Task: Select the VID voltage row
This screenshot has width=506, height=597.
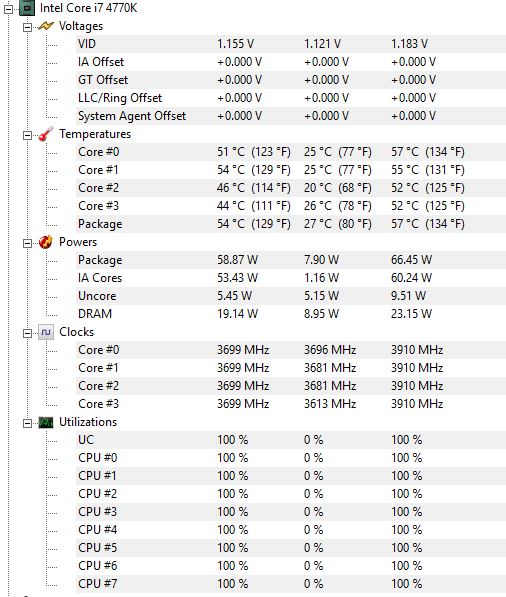Action: tap(291, 44)
